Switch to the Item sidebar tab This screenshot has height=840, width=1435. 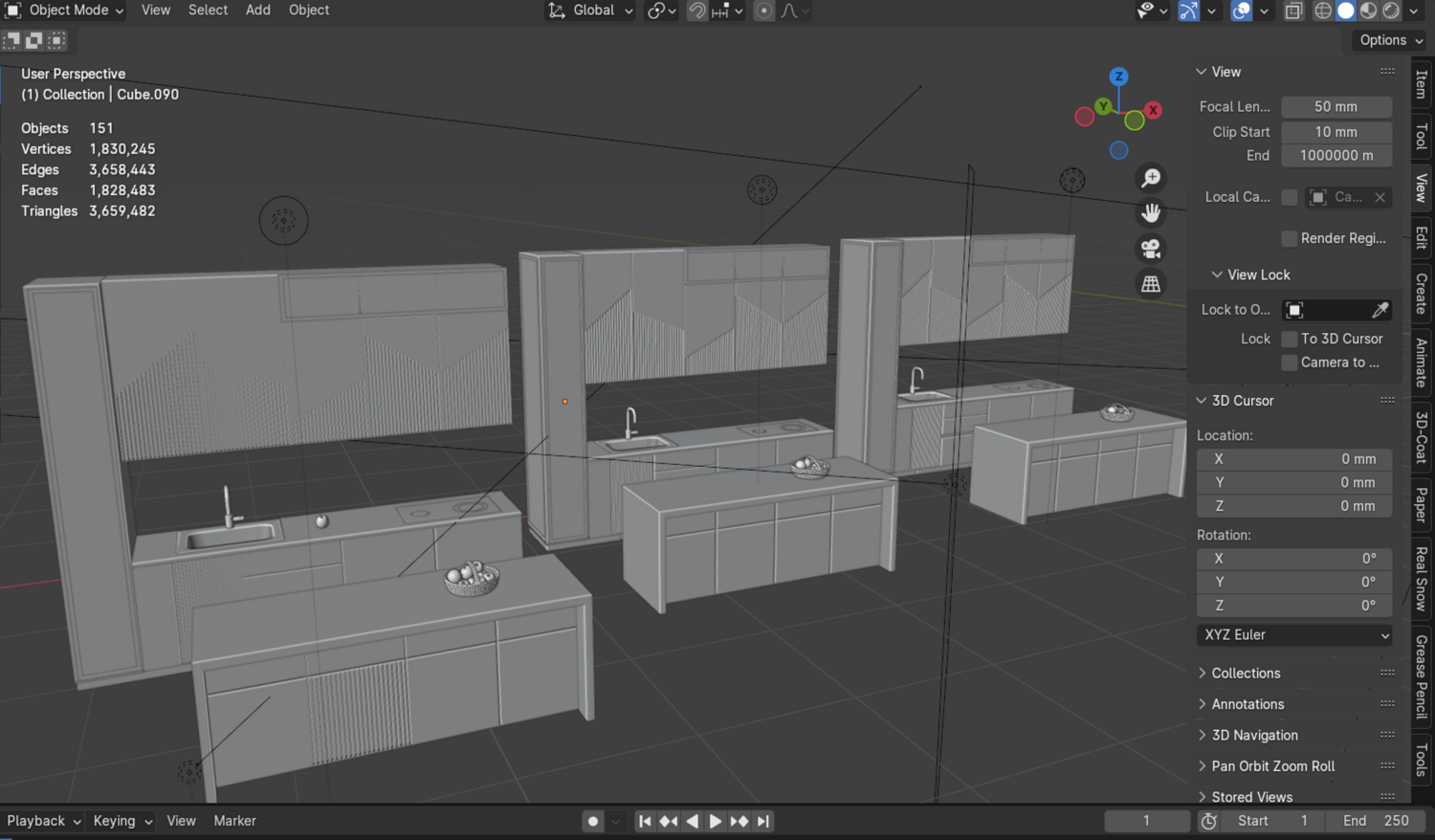pos(1422,85)
